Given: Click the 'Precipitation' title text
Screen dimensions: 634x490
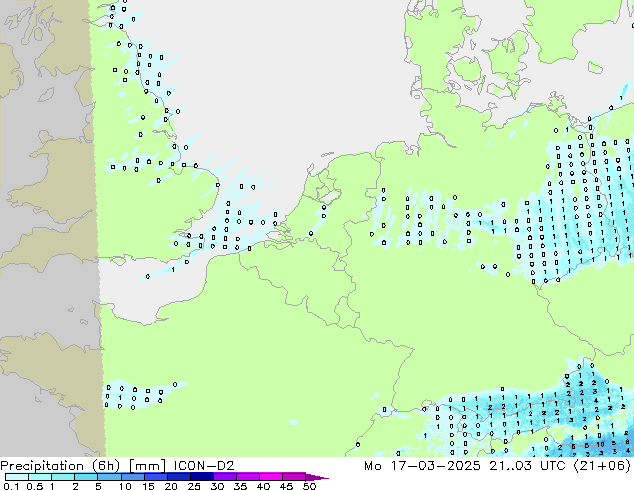Looking at the screenshot, I should click(x=42, y=466).
